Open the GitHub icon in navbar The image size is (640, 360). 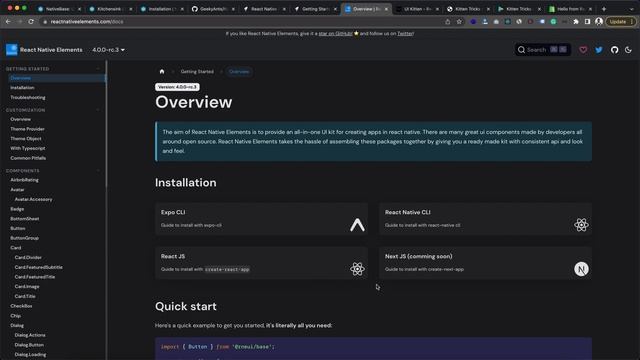(614, 50)
